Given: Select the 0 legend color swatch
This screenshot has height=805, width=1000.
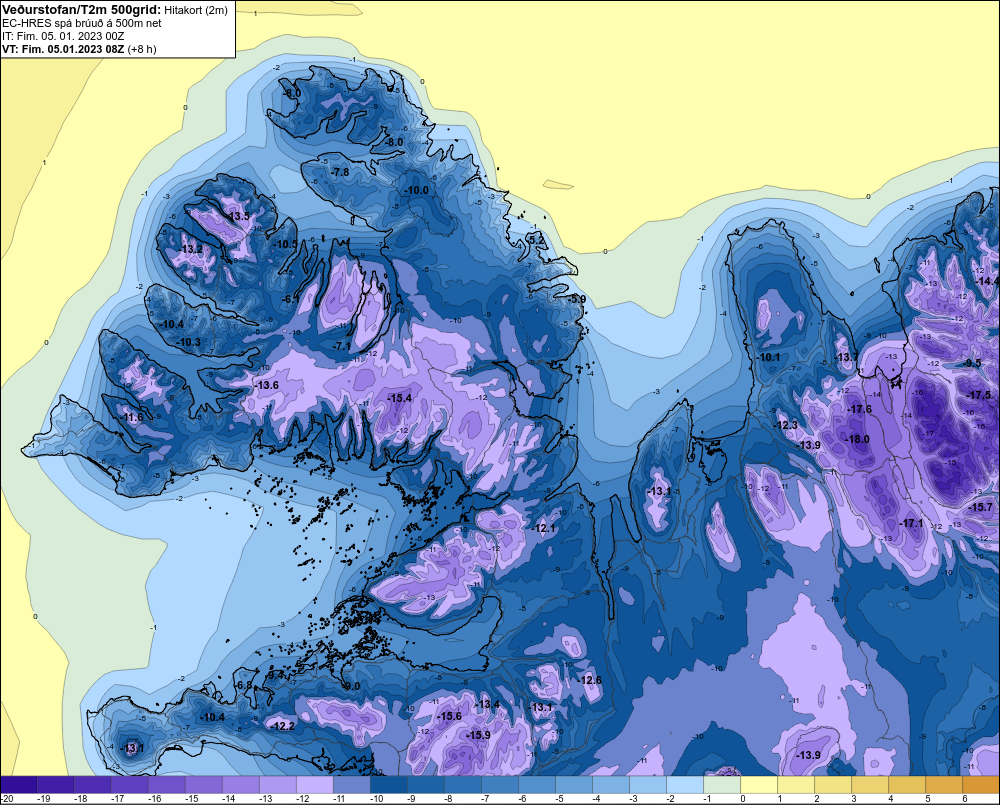Looking at the screenshot, I should click(759, 785).
